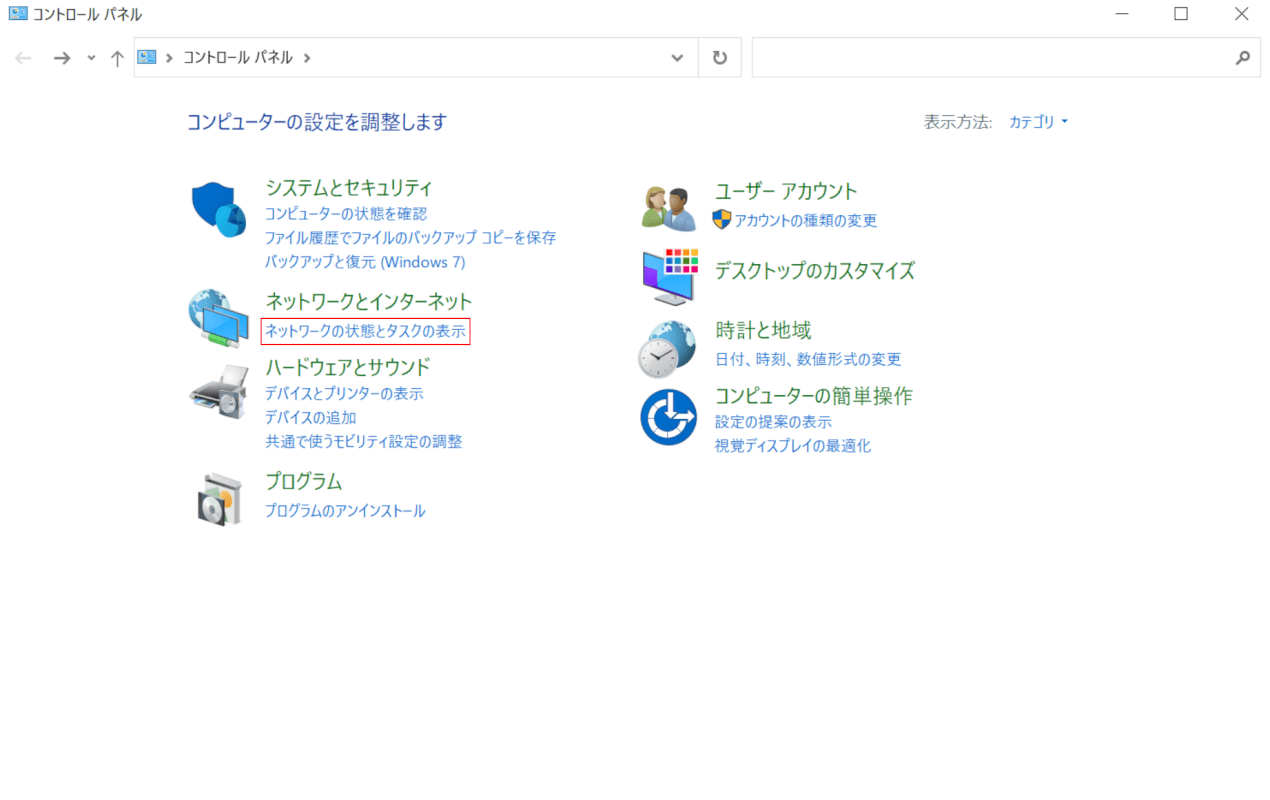Open プログラムのアンインストール link

click(345, 511)
